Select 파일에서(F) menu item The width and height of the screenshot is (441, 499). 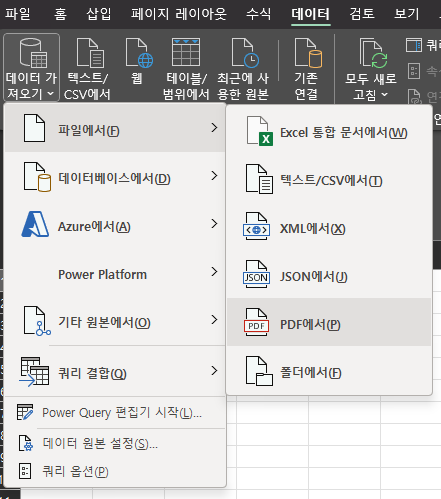click(x=115, y=128)
